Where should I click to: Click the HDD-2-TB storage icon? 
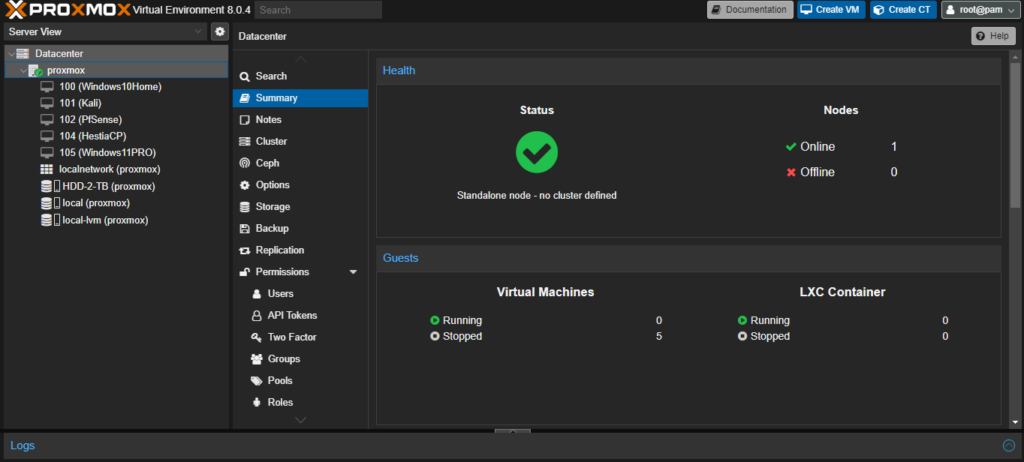coord(47,186)
